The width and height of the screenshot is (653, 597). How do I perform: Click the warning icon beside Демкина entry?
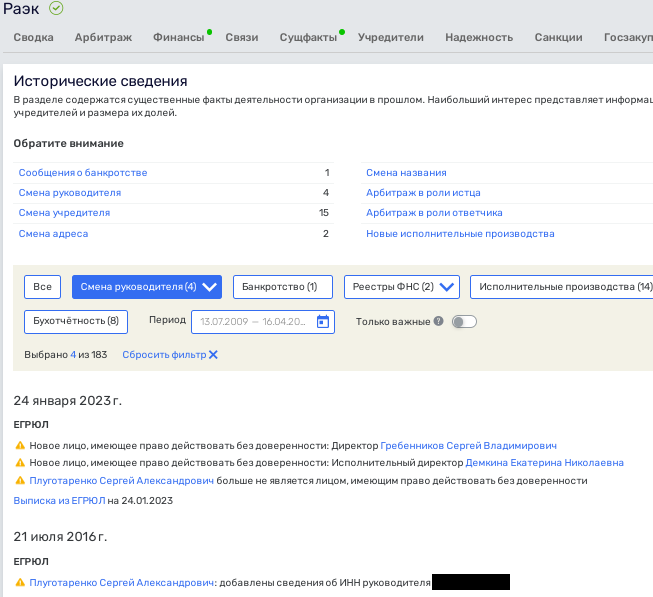(x=20, y=463)
